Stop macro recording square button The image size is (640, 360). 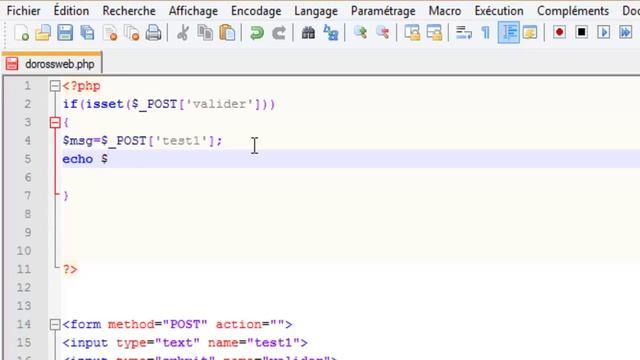(x=582, y=32)
